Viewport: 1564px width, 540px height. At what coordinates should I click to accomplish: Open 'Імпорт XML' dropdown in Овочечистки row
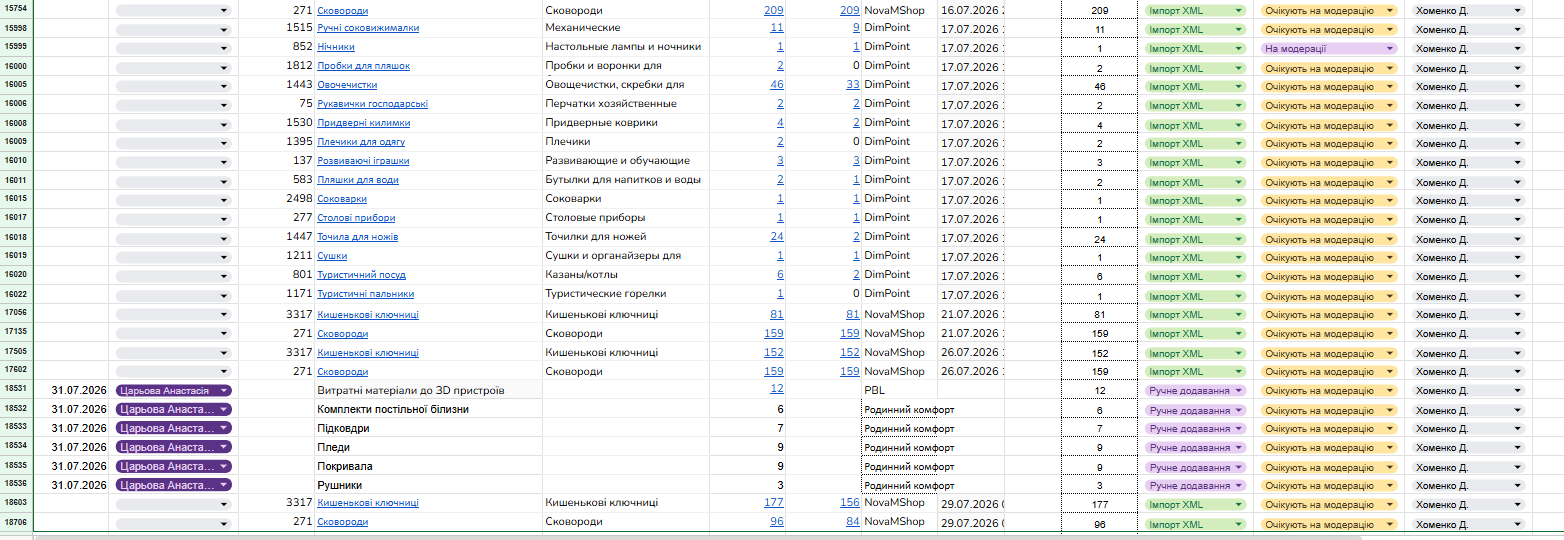1194,86
